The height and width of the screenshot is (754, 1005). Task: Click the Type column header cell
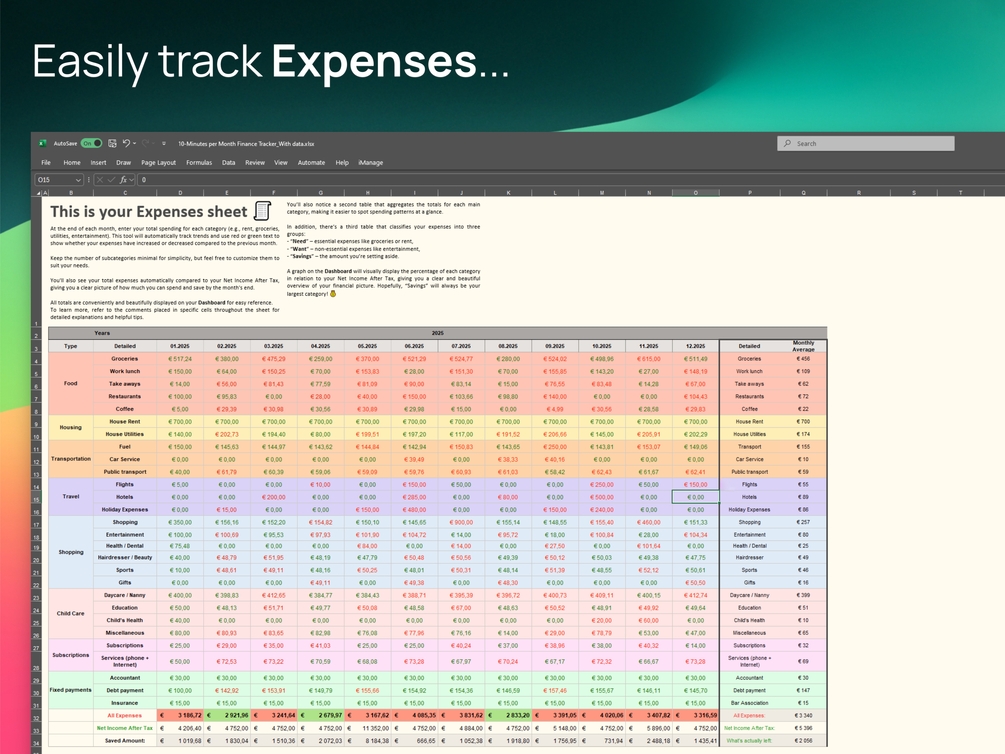tap(71, 346)
